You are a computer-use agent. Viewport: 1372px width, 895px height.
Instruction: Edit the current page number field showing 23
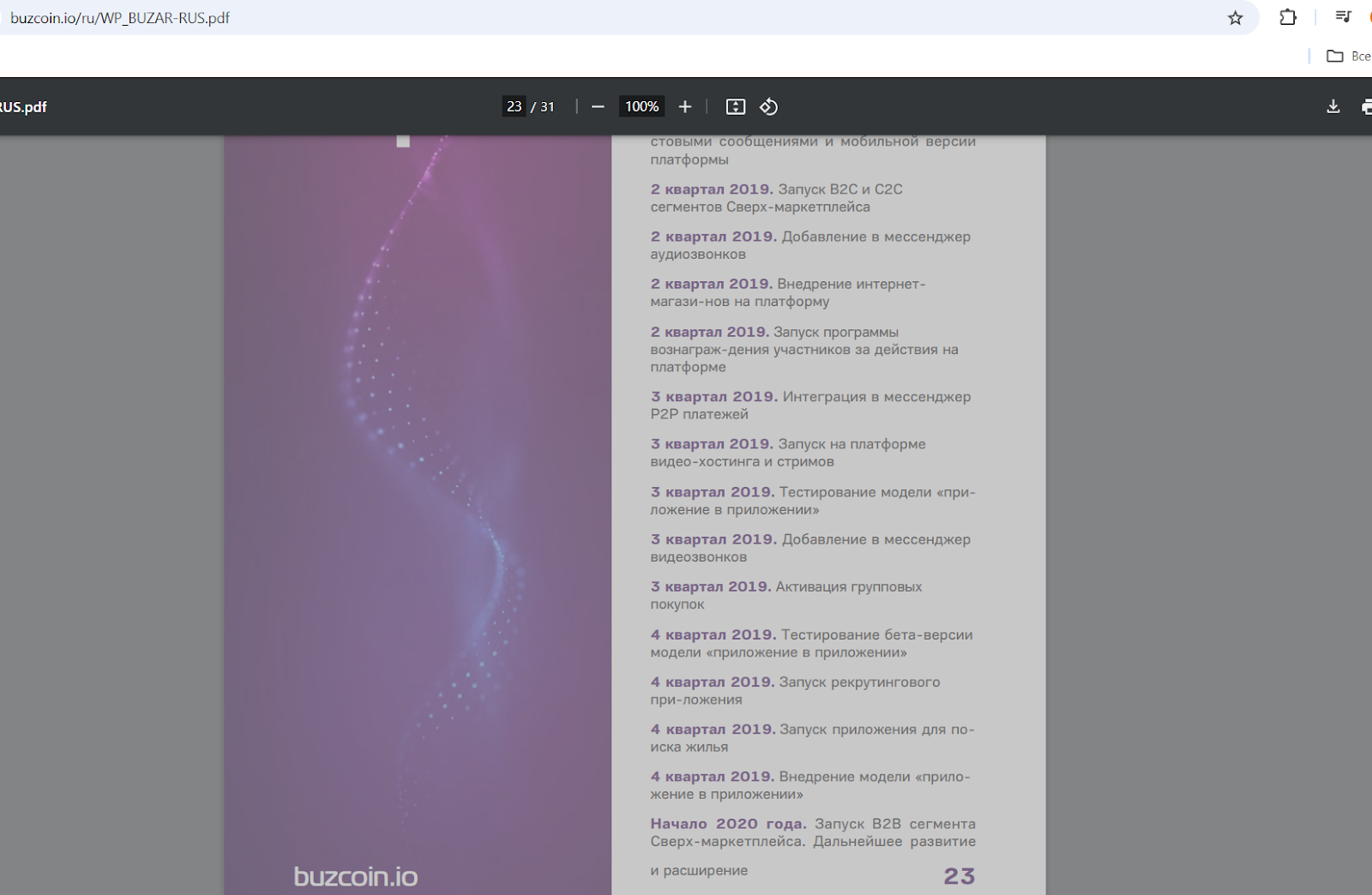514,106
